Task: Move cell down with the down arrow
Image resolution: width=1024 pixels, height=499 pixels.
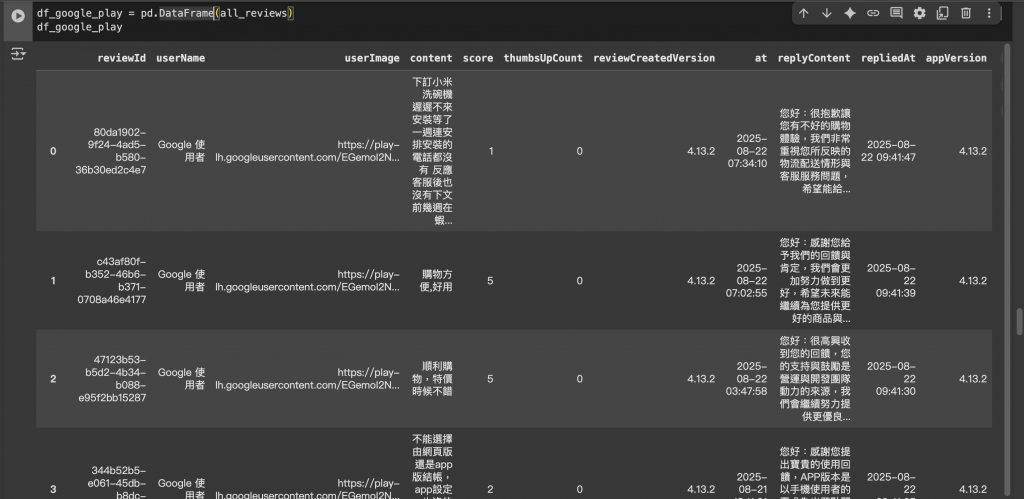Action: [827, 13]
